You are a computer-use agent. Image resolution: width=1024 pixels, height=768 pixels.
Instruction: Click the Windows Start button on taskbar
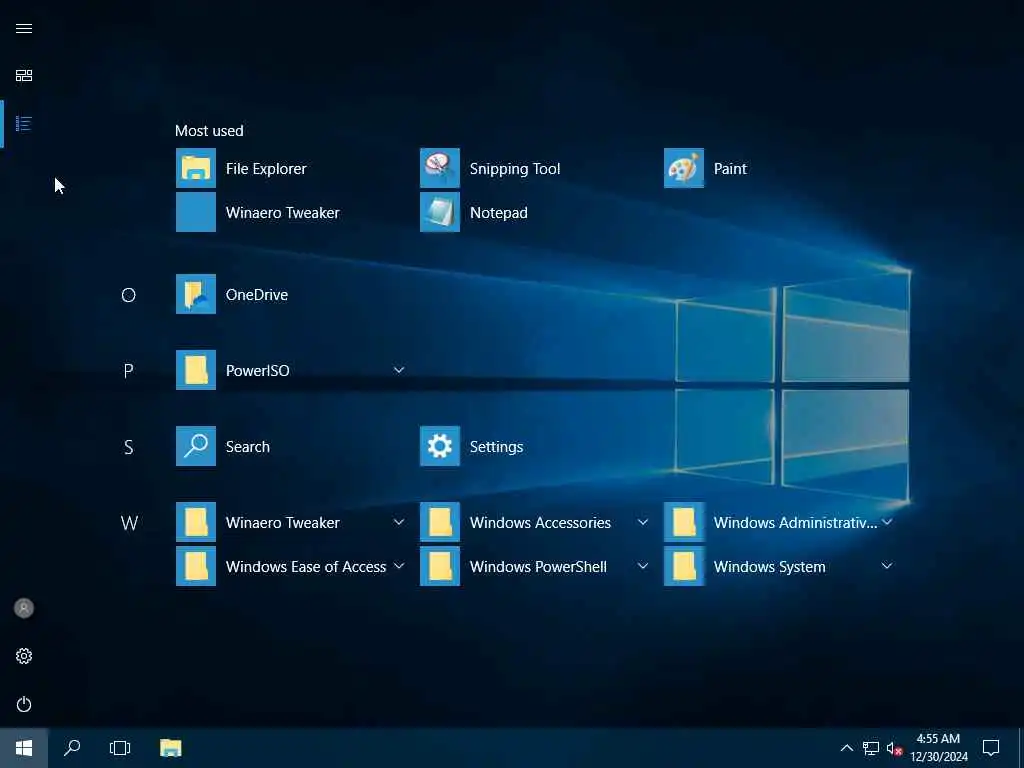point(24,748)
